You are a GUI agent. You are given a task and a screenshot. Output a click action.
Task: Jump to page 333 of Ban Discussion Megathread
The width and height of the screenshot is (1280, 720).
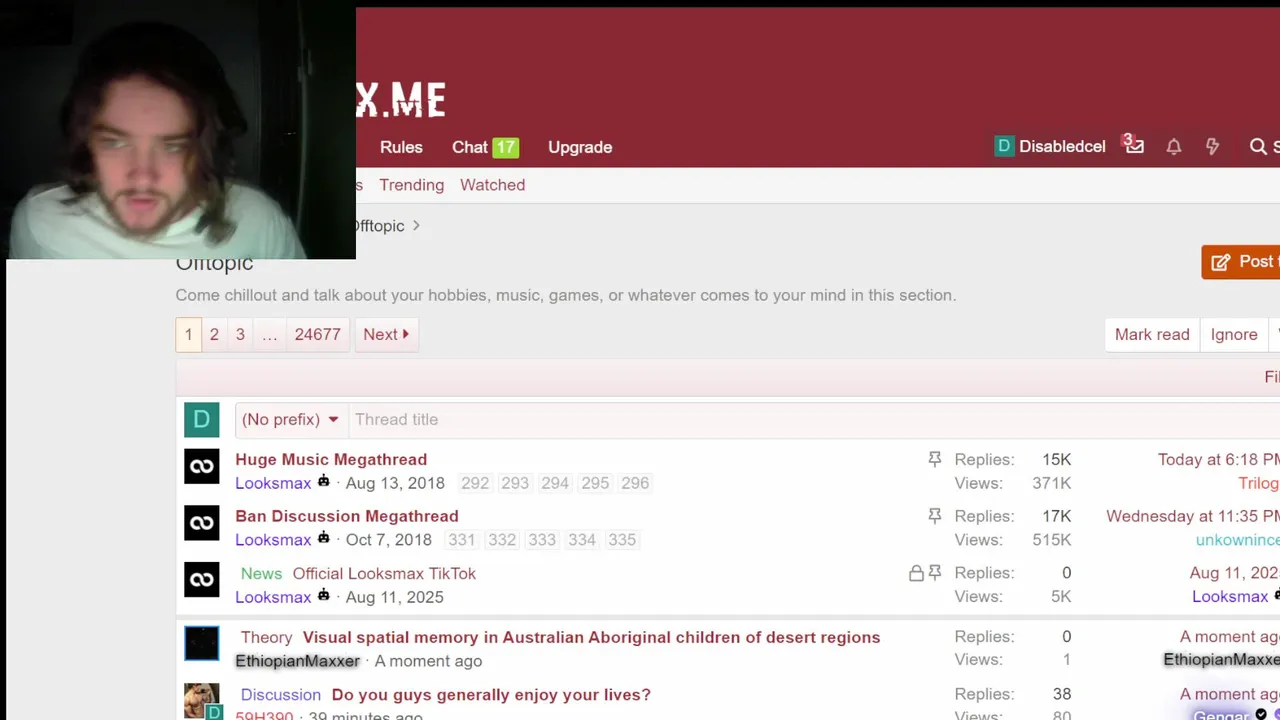pyautogui.click(x=542, y=540)
